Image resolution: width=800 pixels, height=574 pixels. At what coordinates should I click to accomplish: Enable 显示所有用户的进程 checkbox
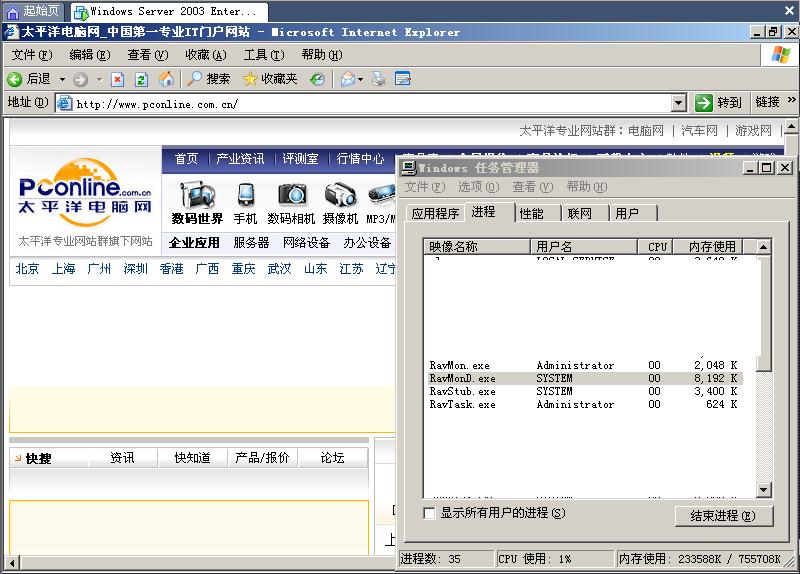coord(430,513)
